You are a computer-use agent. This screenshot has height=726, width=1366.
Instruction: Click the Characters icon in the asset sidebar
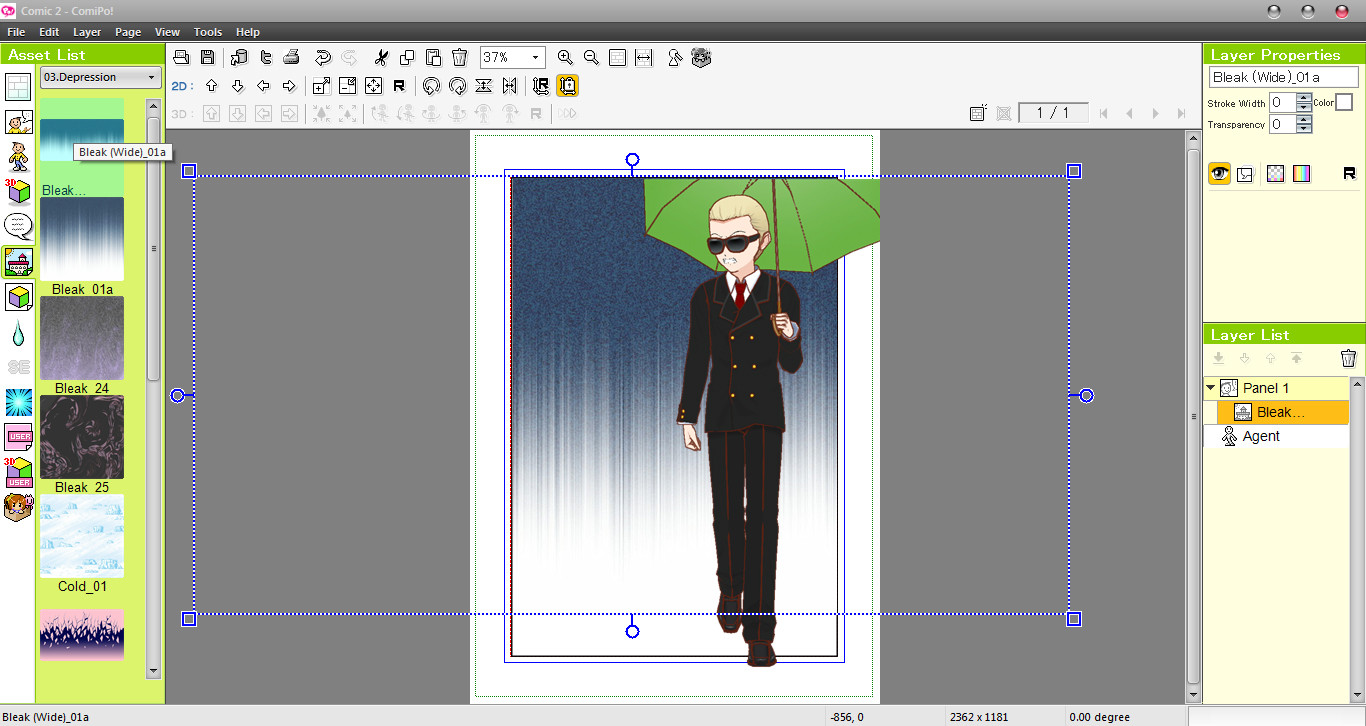(x=18, y=155)
